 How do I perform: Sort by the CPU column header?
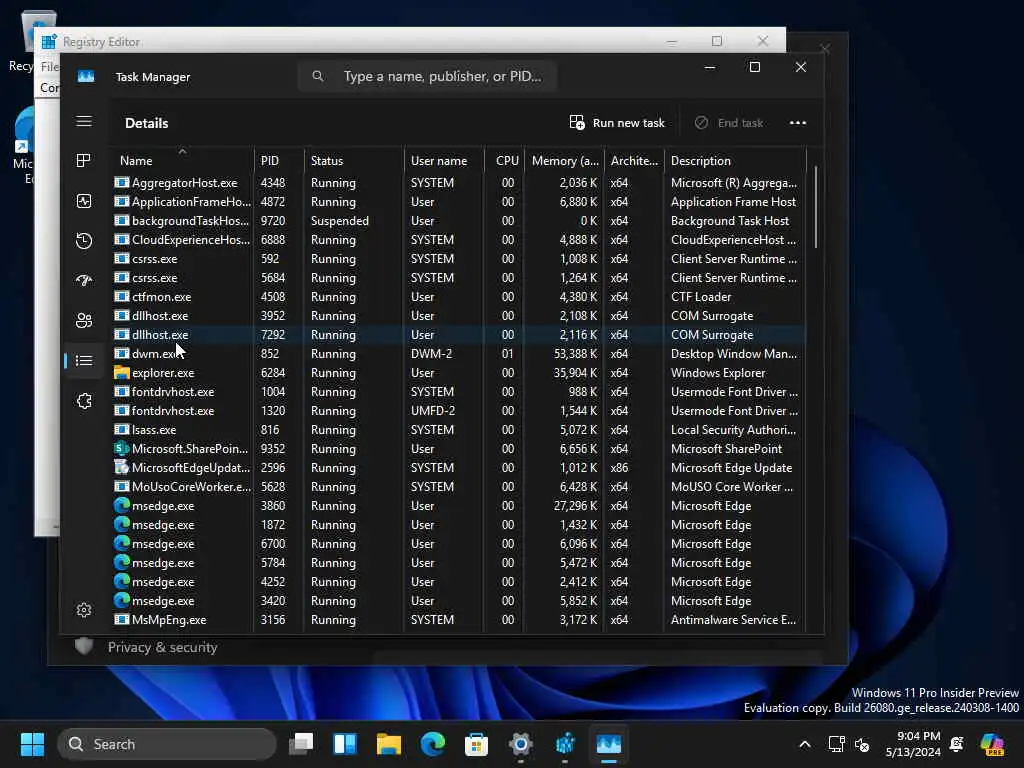coord(504,161)
